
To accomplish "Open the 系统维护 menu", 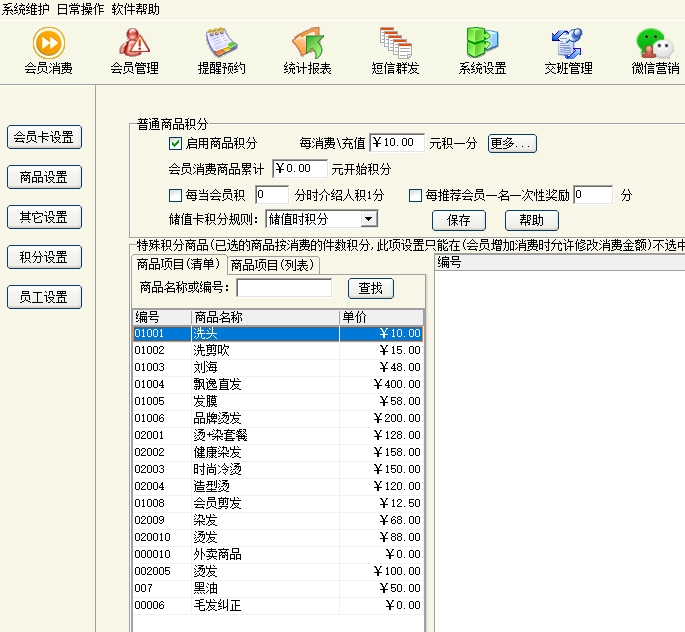I will [x=25, y=8].
